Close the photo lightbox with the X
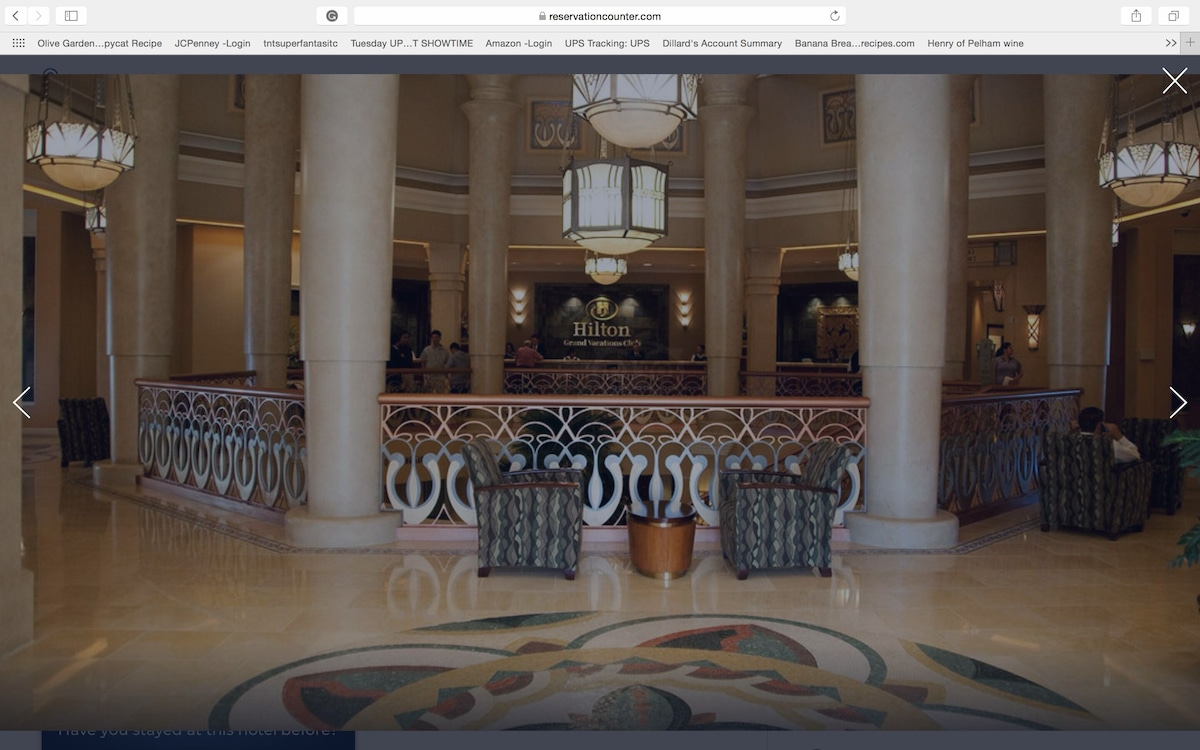Image resolution: width=1200 pixels, height=750 pixels. point(1175,81)
